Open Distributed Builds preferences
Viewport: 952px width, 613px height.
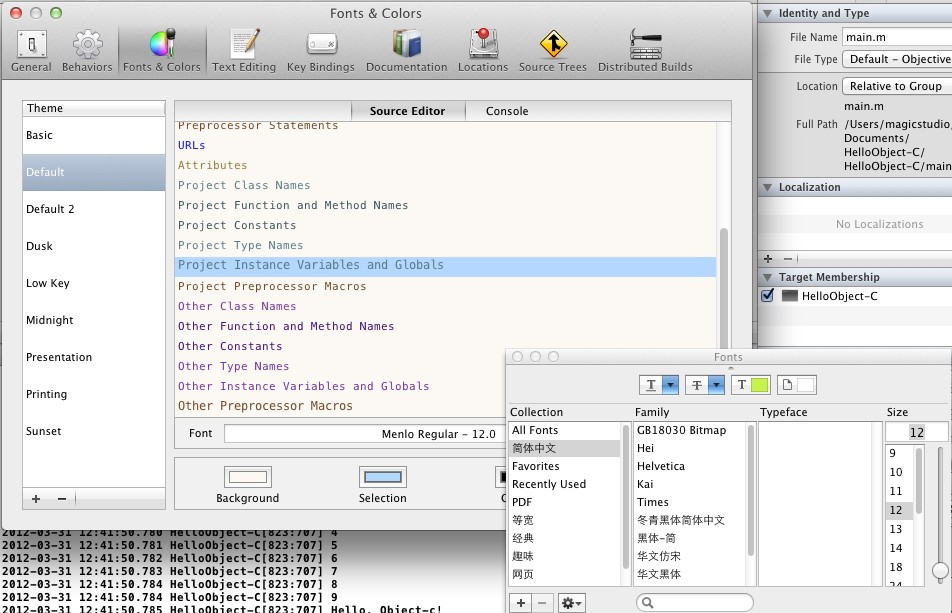(645, 50)
